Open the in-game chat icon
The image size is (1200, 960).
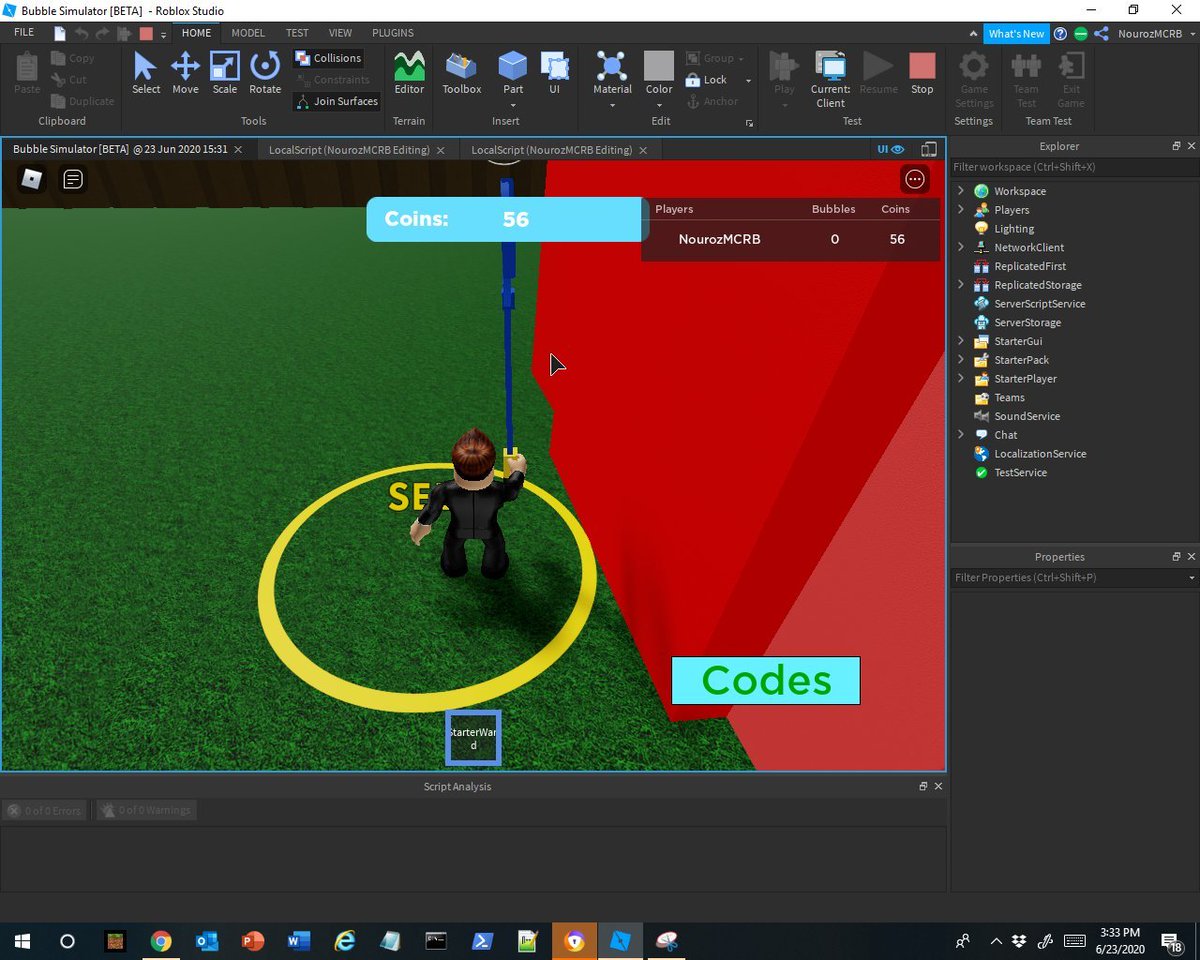[x=73, y=179]
